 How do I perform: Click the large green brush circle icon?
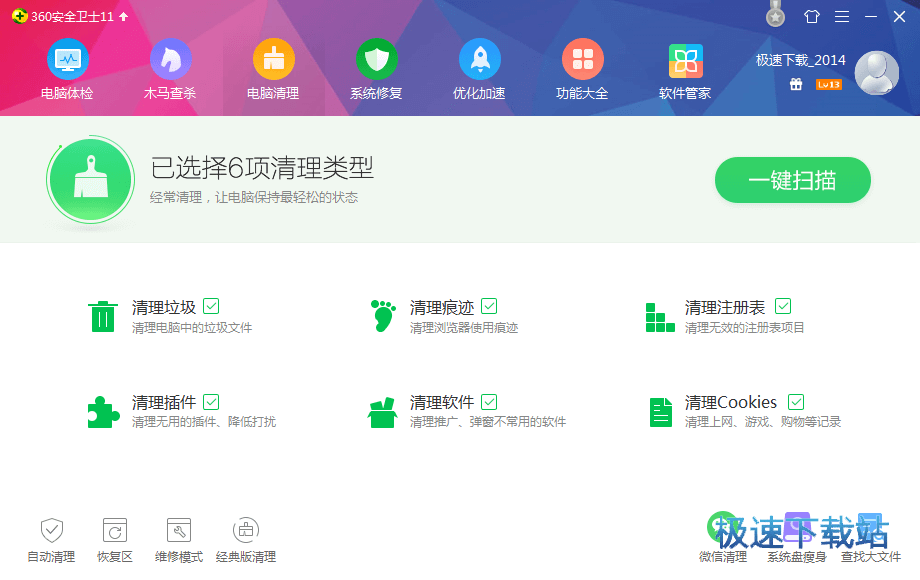tap(90, 180)
